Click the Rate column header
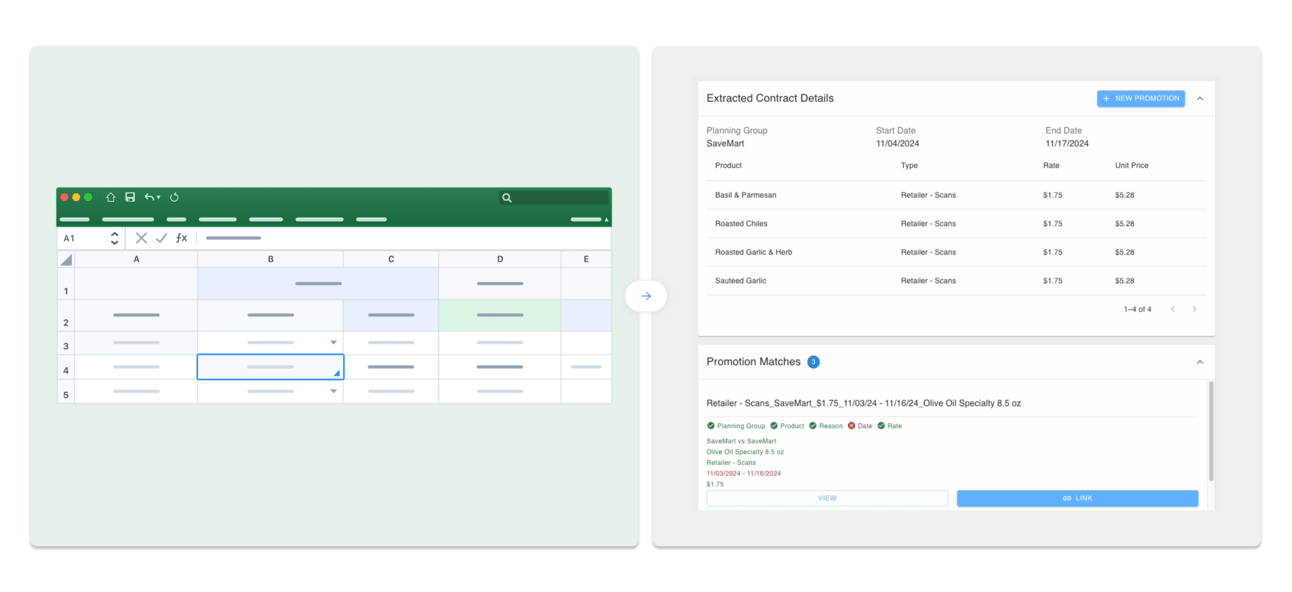This screenshot has height=592, width=1292. click(x=1051, y=166)
